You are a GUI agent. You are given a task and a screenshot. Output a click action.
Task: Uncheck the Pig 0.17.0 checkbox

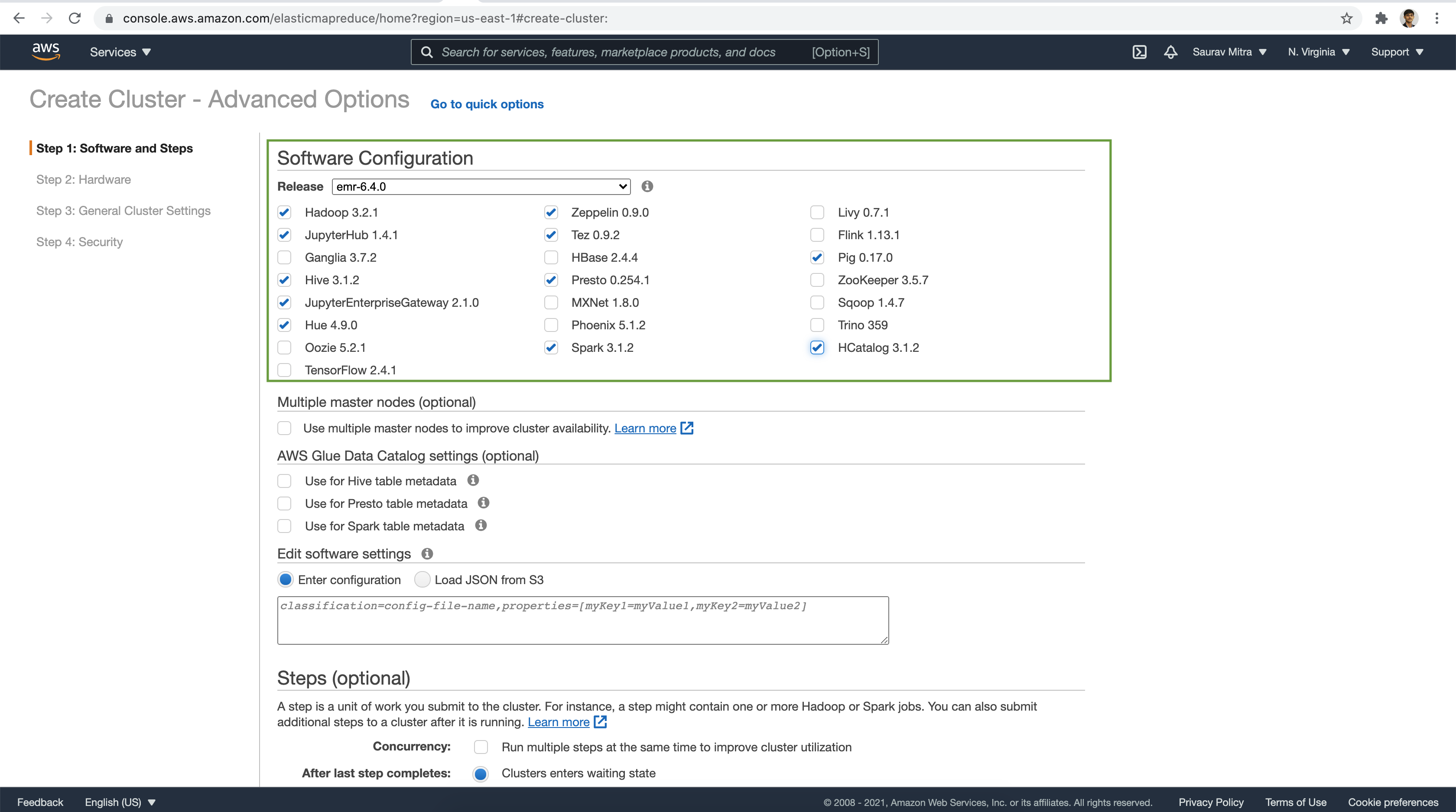817,258
